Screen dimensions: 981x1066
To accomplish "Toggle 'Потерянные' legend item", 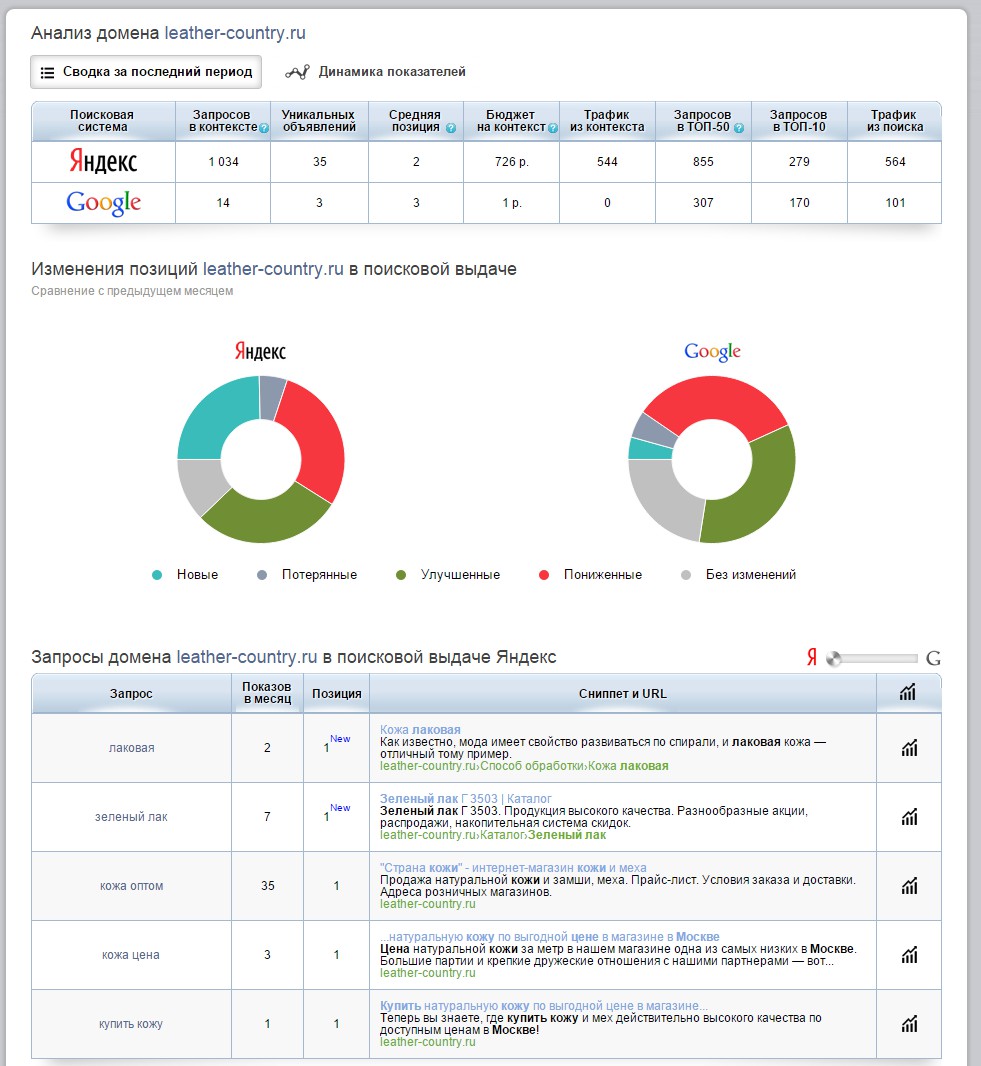I will [x=307, y=574].
